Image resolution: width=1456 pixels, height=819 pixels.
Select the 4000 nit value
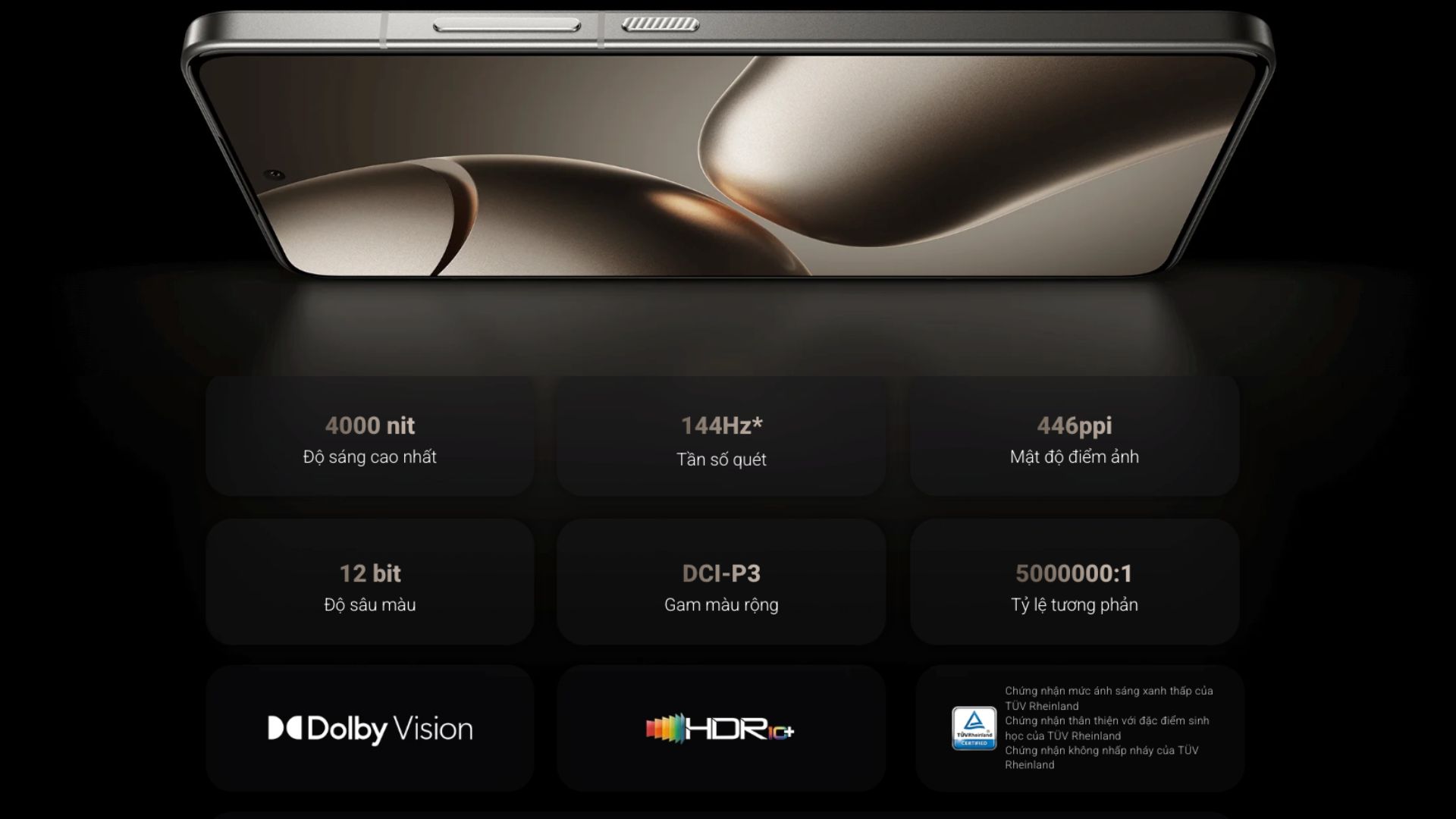pos(370,425)
